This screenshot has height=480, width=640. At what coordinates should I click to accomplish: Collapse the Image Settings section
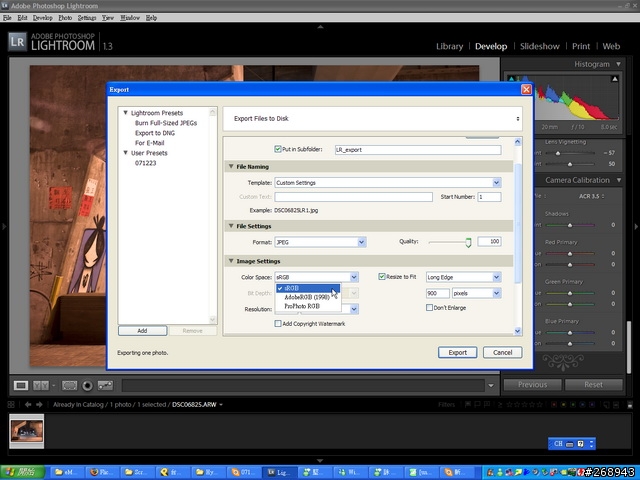coord(231,261)
